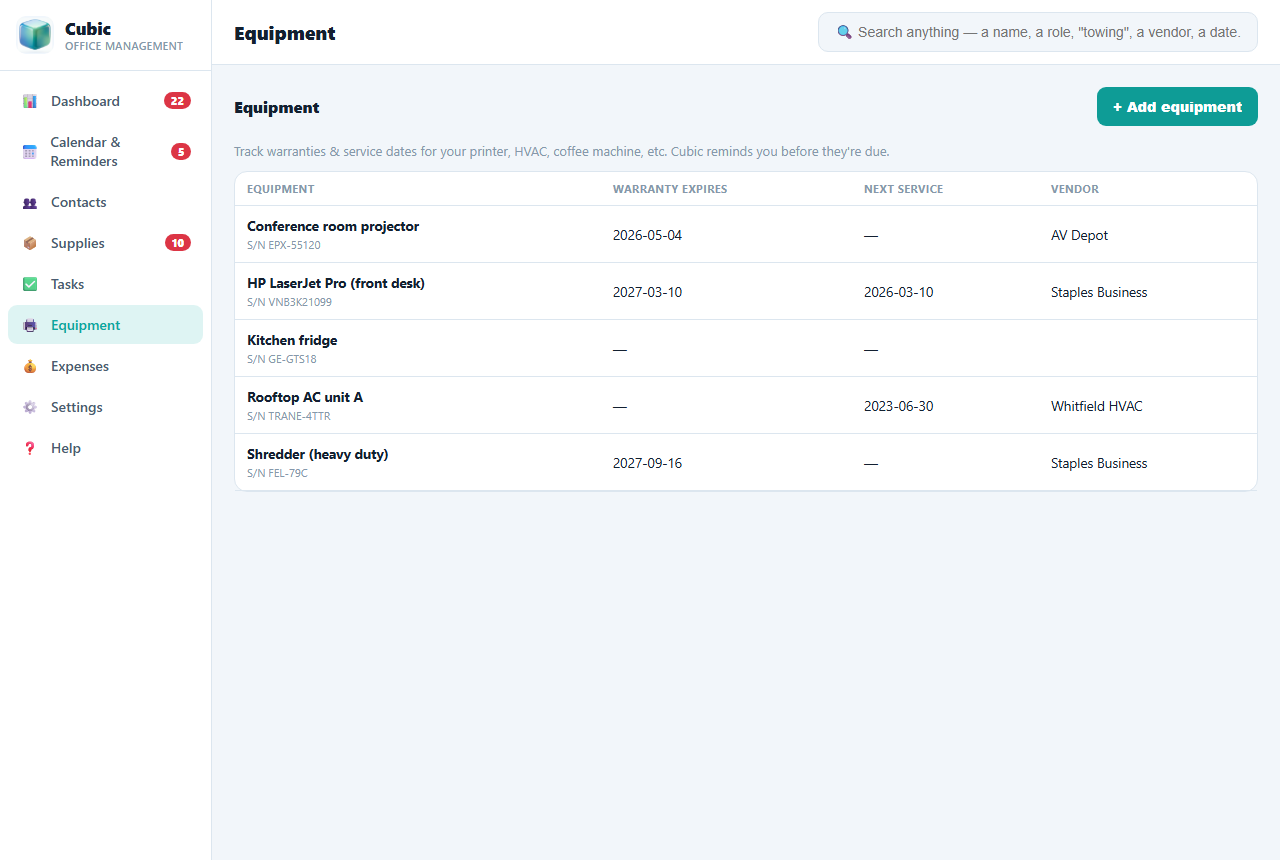Click the Calendar & Reminders calendar icon
This screenshot has width=1280, height=860.
[x=30, y=152]
